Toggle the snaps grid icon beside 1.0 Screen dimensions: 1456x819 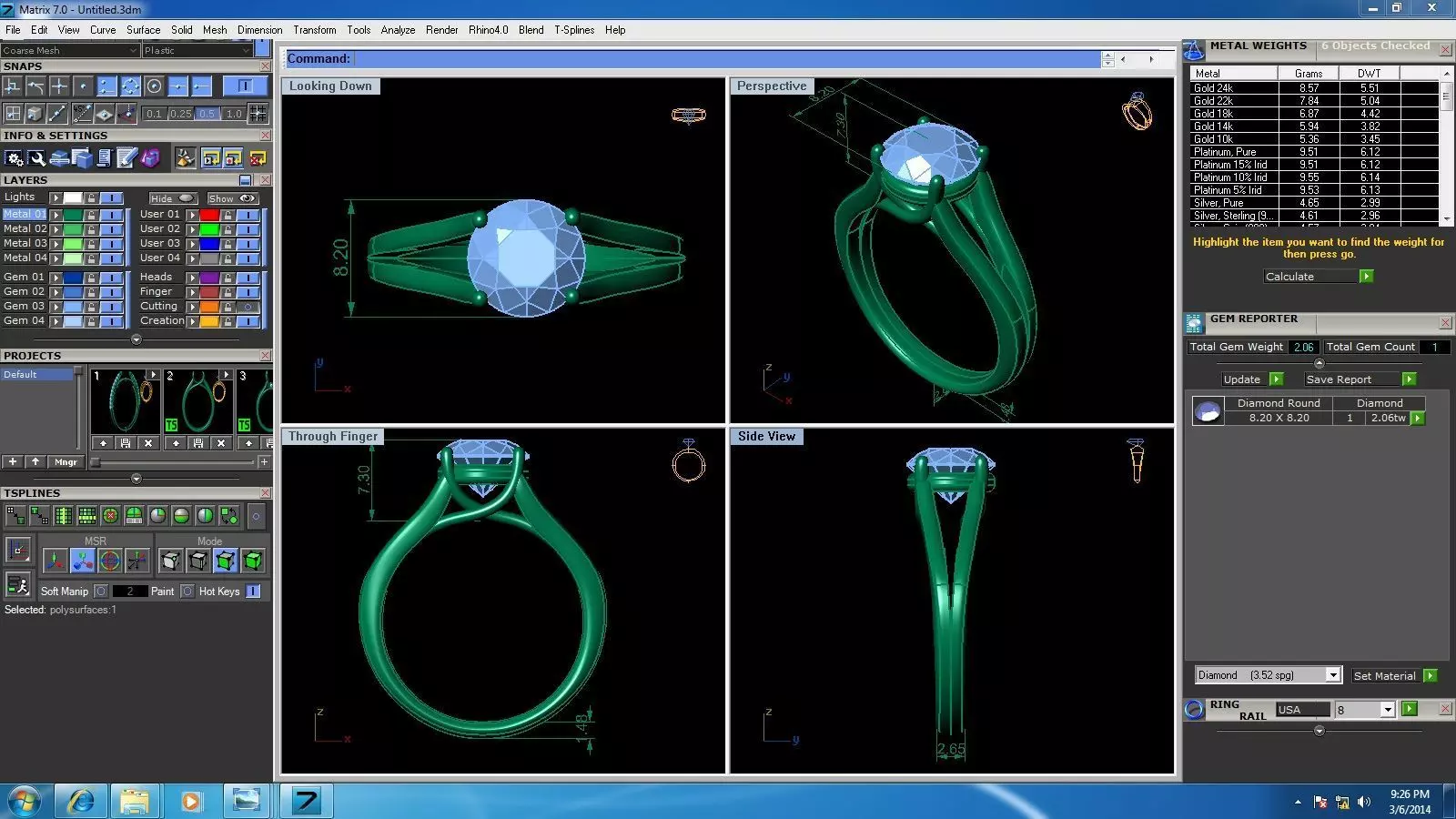click(258, 114)
